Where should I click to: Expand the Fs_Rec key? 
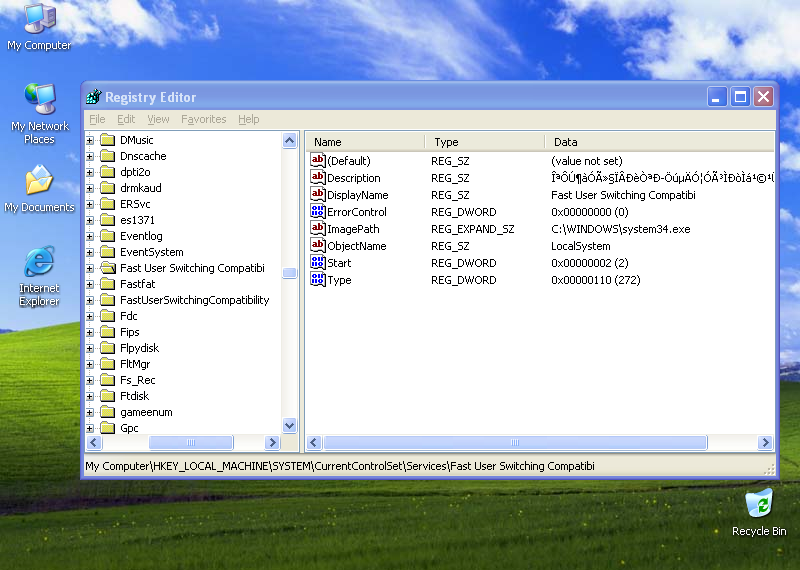coord(90,380)
